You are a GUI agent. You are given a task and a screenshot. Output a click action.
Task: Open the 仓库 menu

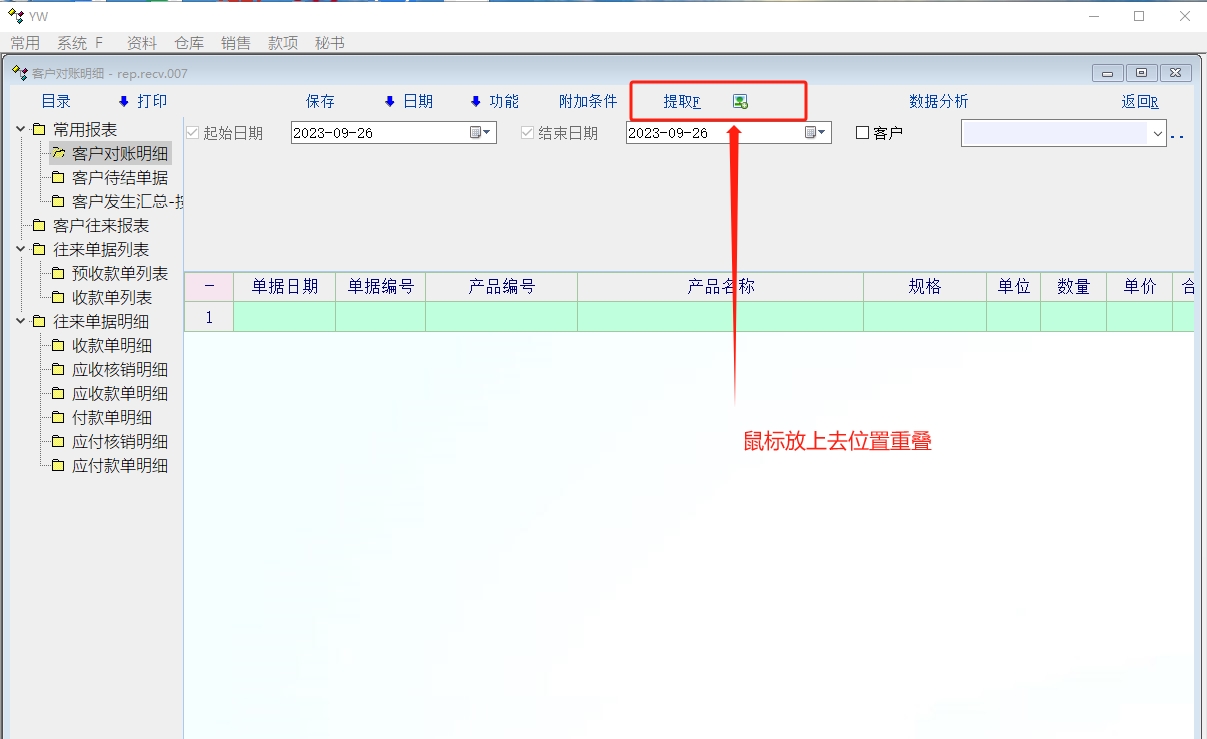(x=189, y=43)
